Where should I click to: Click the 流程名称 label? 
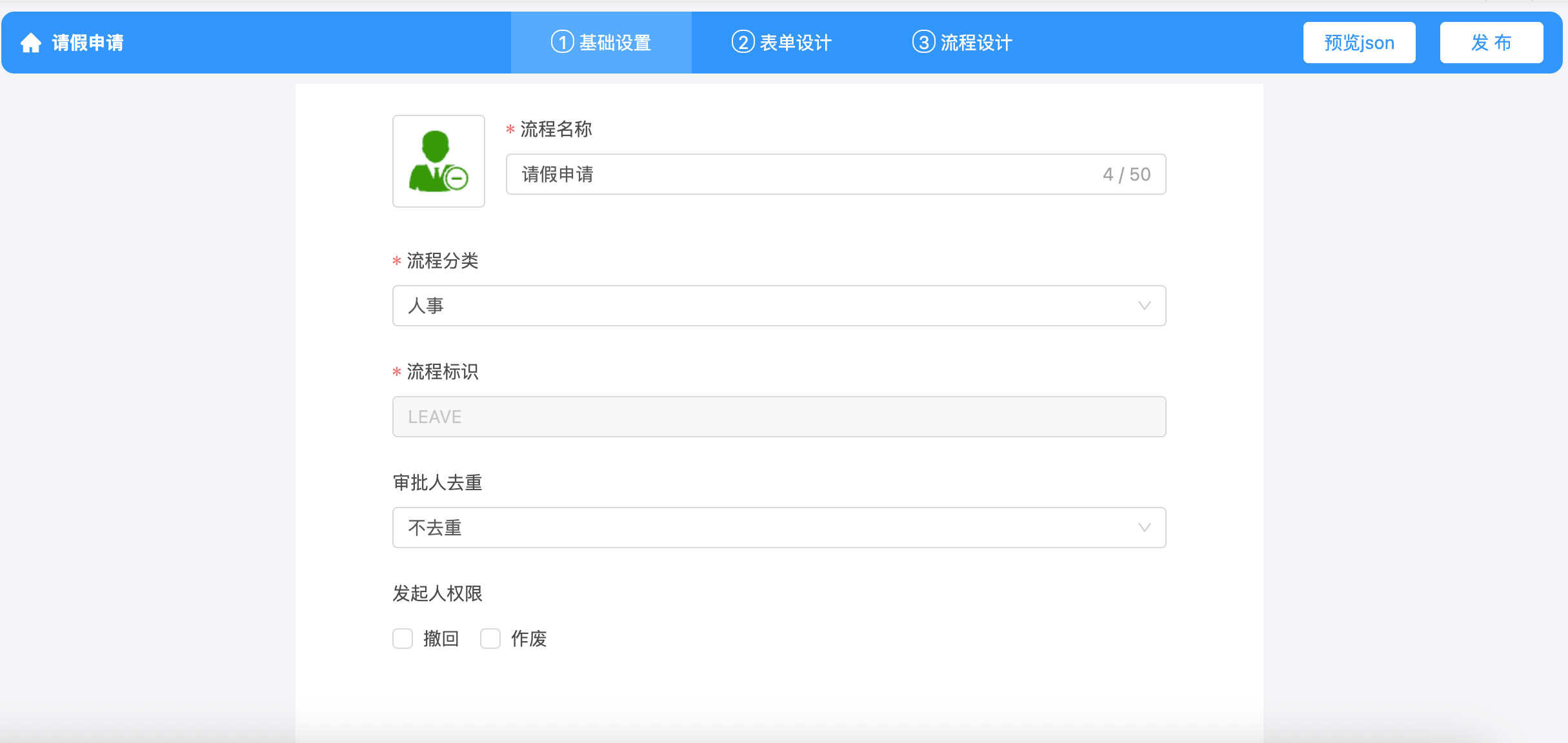pyautogui.click(x=556, y=129)
